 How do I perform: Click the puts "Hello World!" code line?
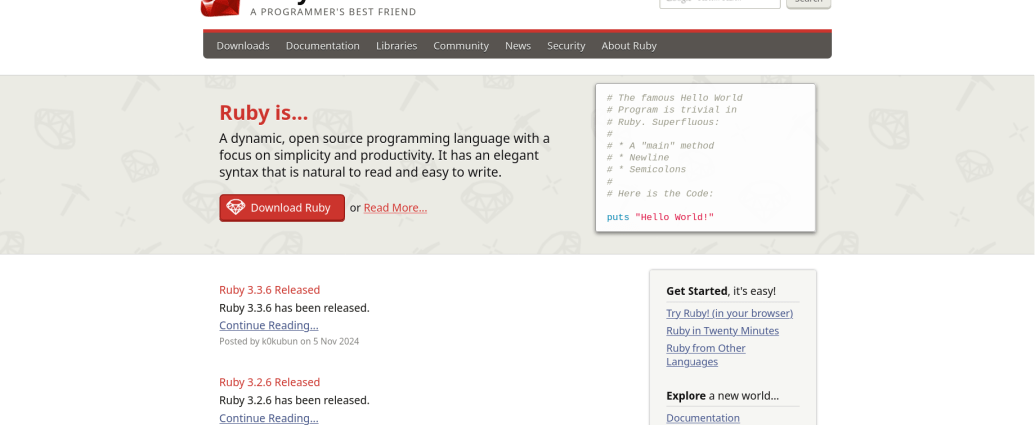click(660, 217)
